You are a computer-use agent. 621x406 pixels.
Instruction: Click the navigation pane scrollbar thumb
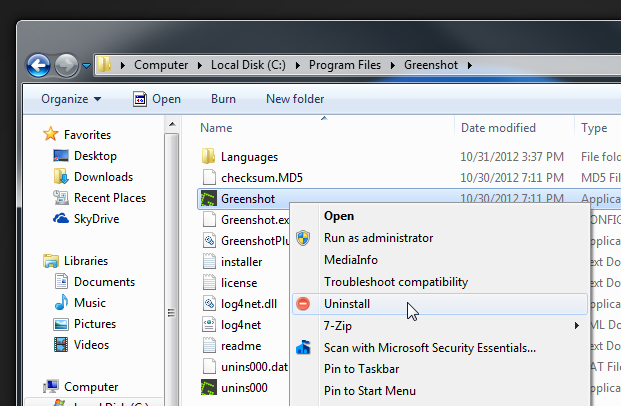(x=171, y=269)
